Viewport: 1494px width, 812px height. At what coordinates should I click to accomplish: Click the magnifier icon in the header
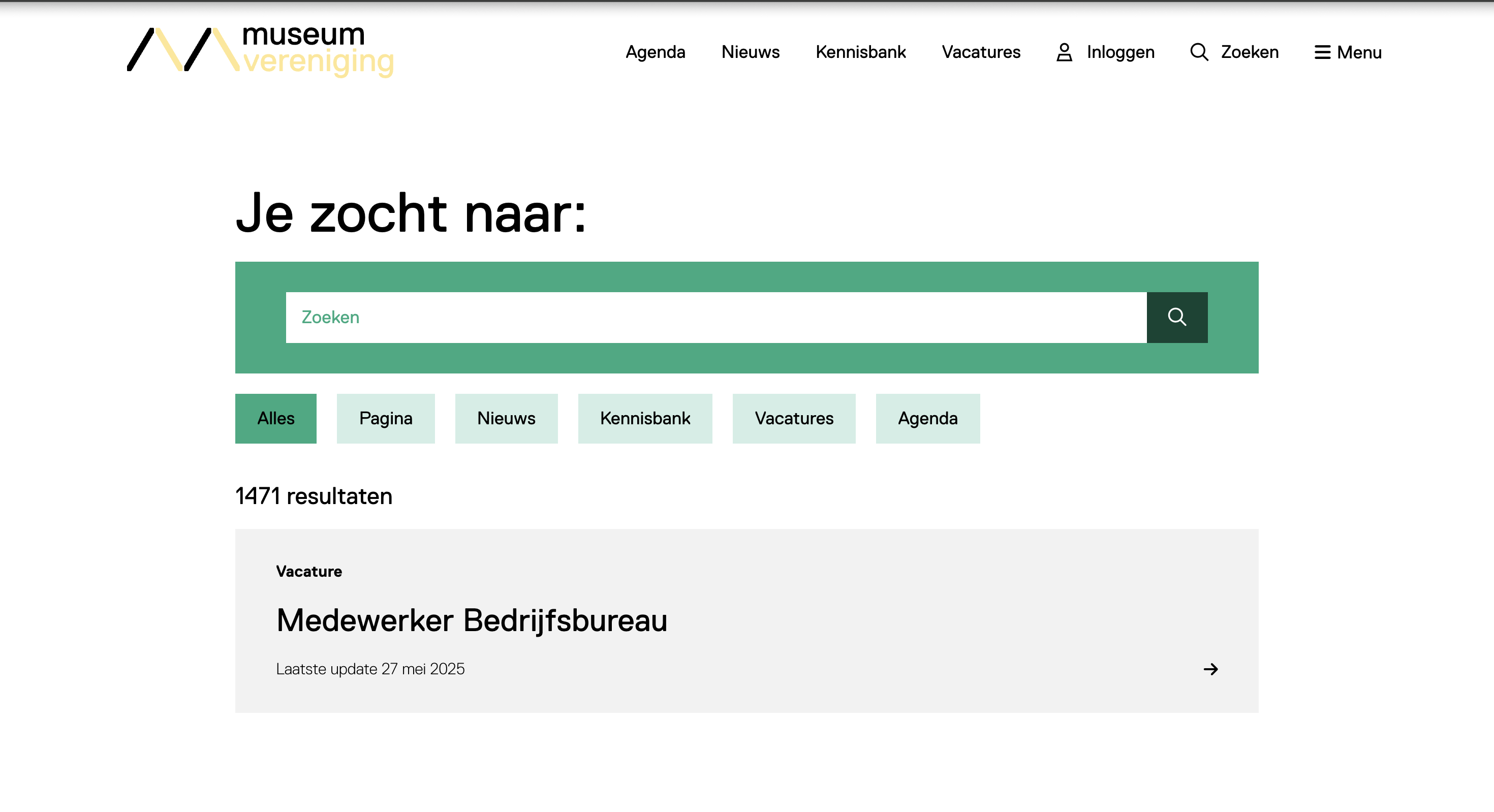tap(1199, 52)
